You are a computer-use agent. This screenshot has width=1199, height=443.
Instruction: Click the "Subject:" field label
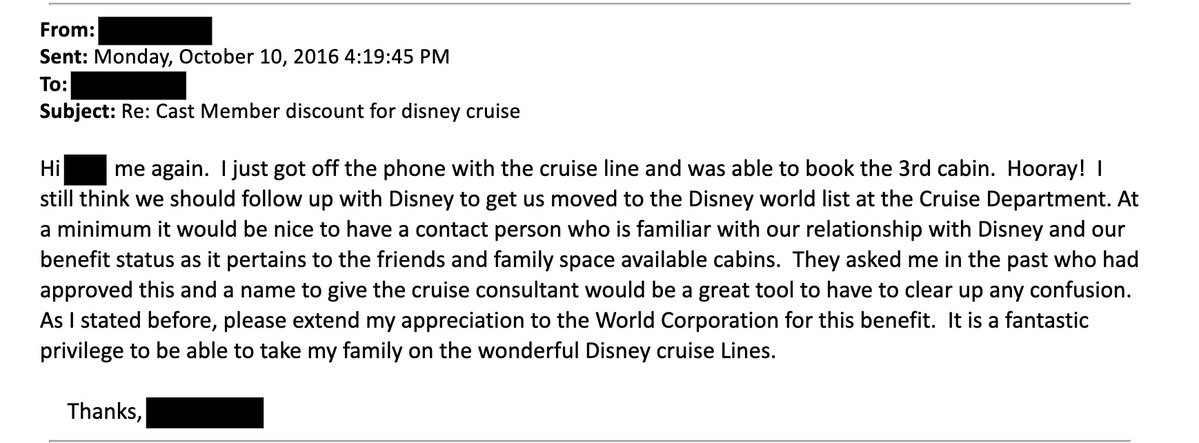(x=56, y=110)
